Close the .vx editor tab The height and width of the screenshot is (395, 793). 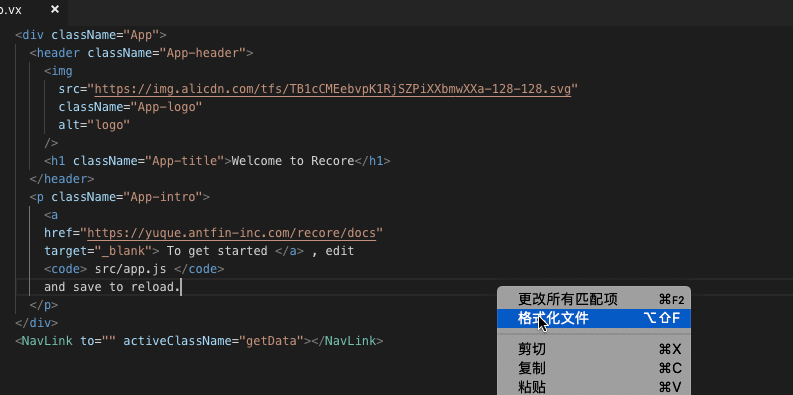click(55, 9)
